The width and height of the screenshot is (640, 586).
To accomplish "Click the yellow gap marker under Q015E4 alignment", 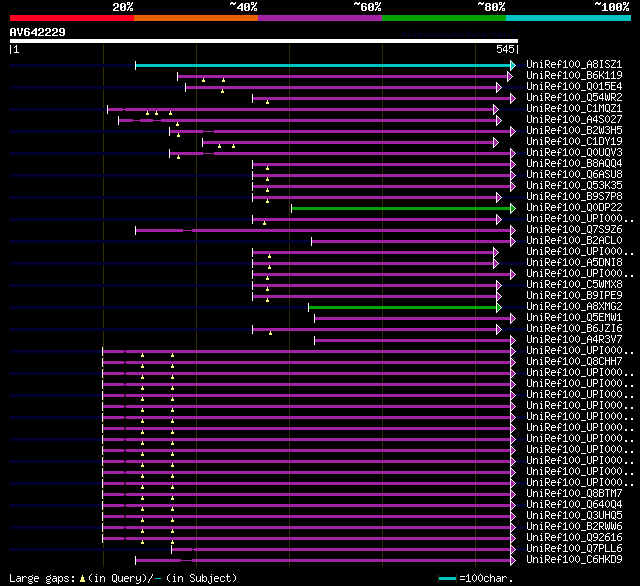I will (x=222, y=91).
